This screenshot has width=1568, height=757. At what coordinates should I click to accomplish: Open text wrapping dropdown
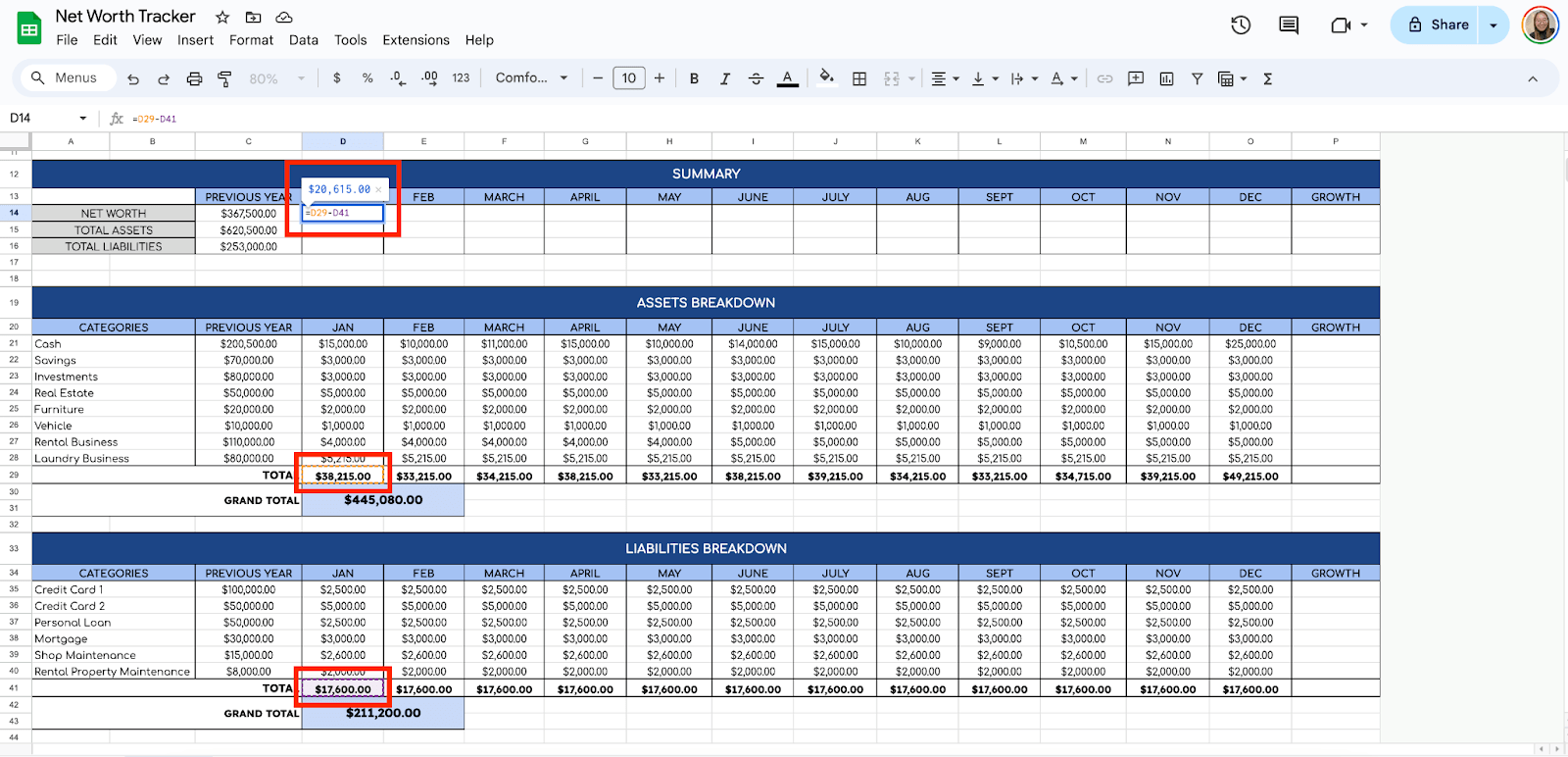point(1024,78)
